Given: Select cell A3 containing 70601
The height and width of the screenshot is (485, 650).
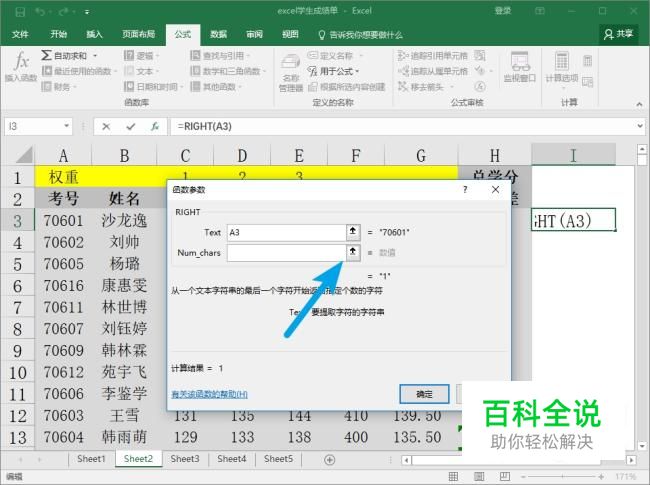Looking at the screenshot, I should point(63,221).
